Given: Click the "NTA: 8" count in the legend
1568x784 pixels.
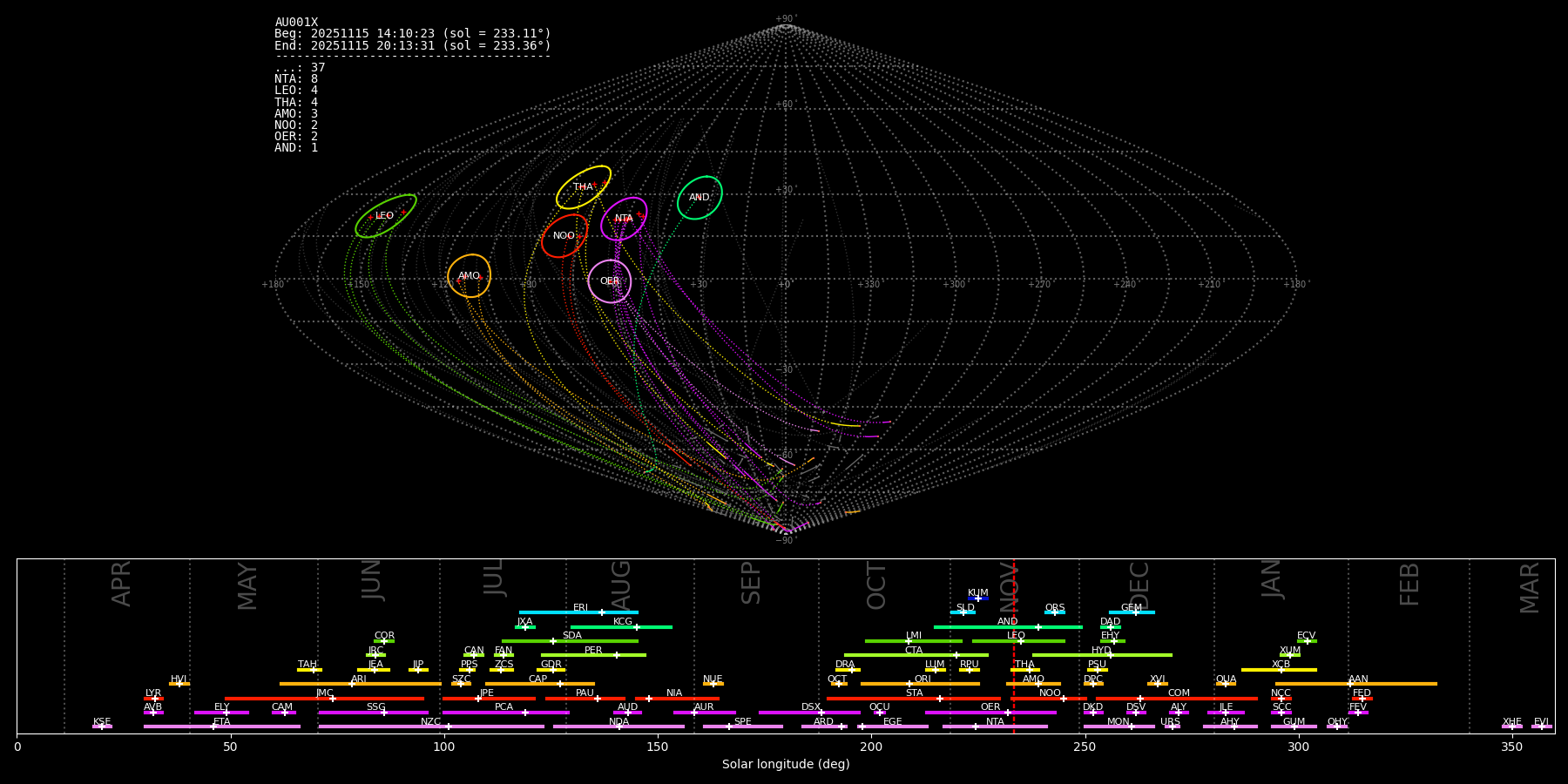Looking at the screenshot, I should 296,79.
